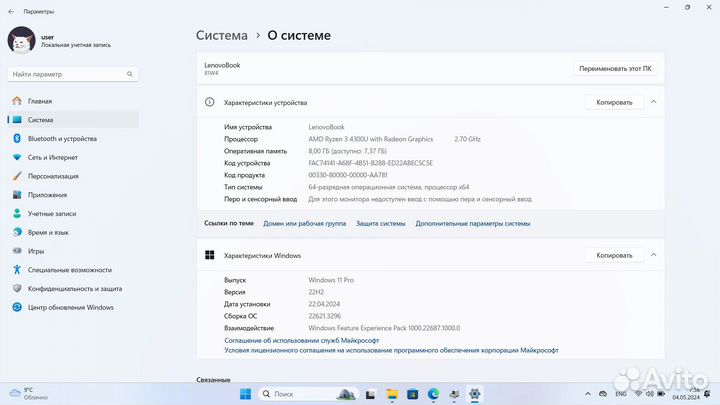
Task: Copy device specifications with Копировать button
Action: pos(614,102)
